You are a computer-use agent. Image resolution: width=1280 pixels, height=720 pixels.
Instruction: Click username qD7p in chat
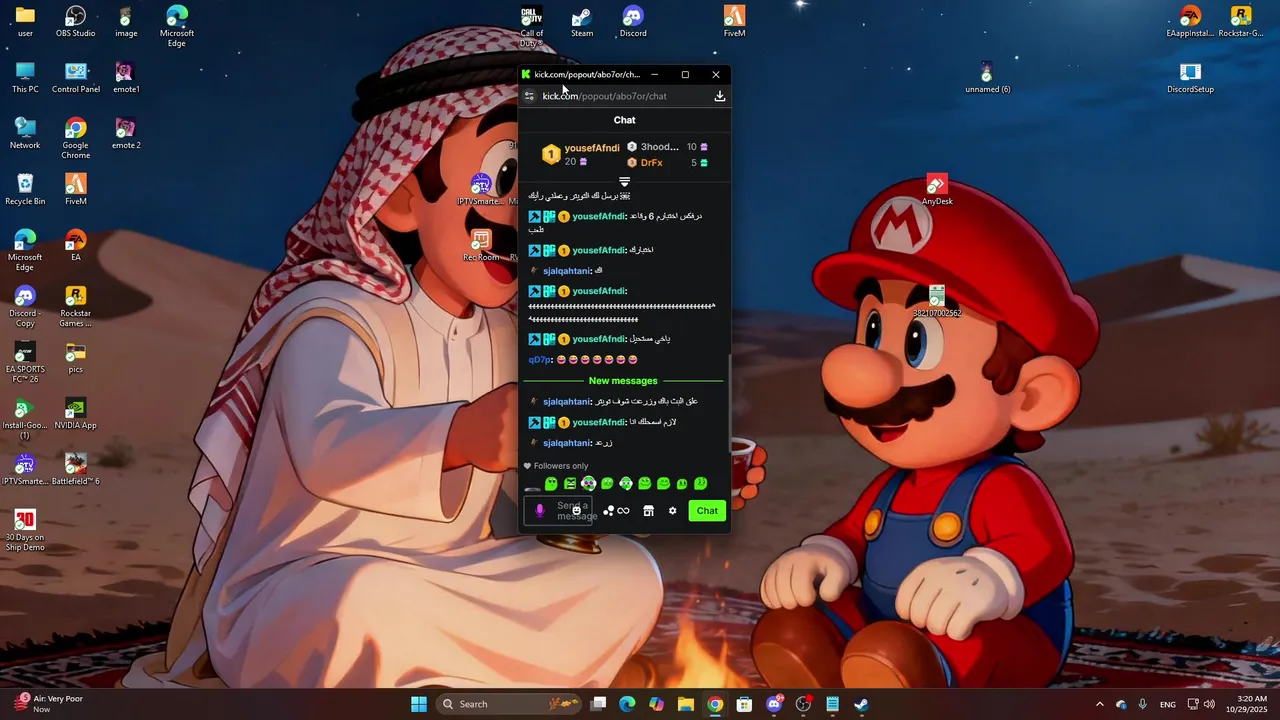[x=539, y=360]
